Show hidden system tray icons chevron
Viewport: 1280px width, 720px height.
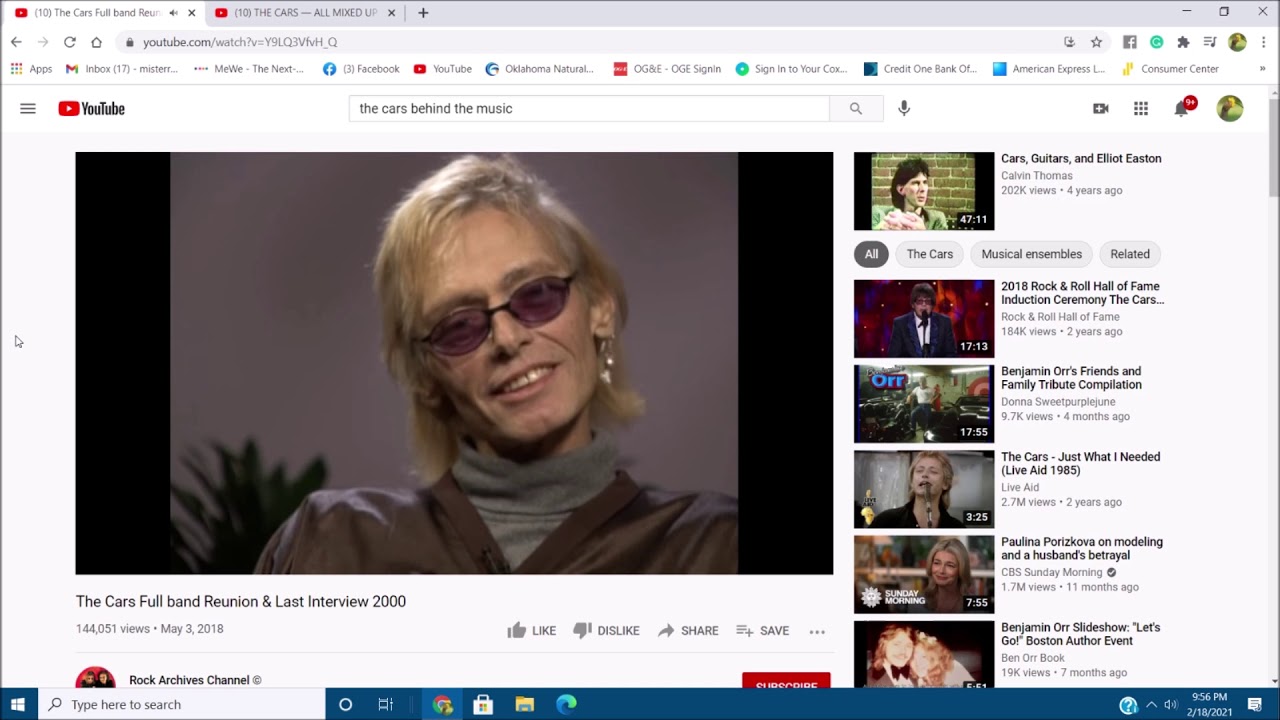[x=1151, y=704]
